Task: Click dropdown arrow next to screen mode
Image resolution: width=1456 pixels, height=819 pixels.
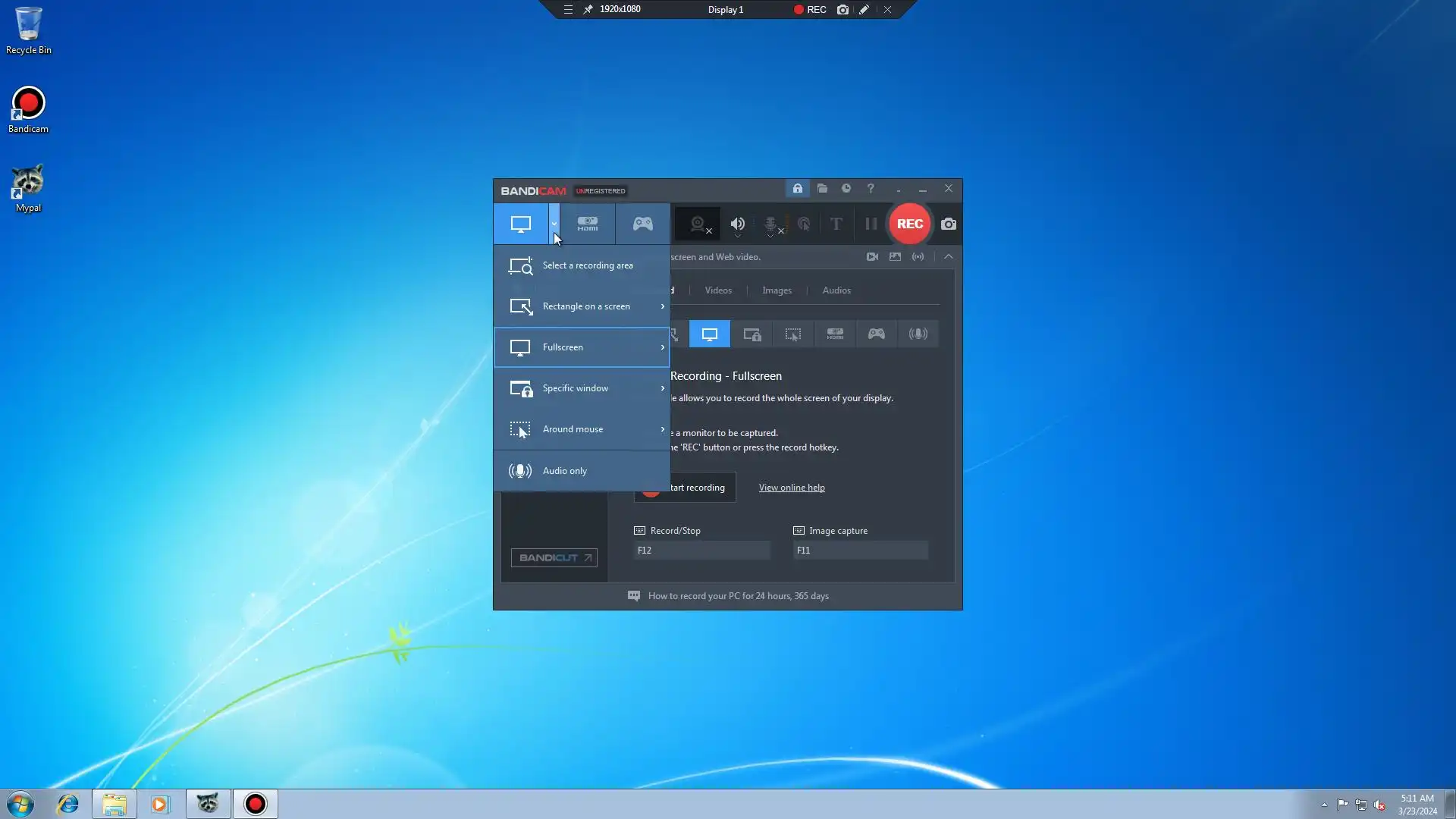Action: click(x=554, y=224)
